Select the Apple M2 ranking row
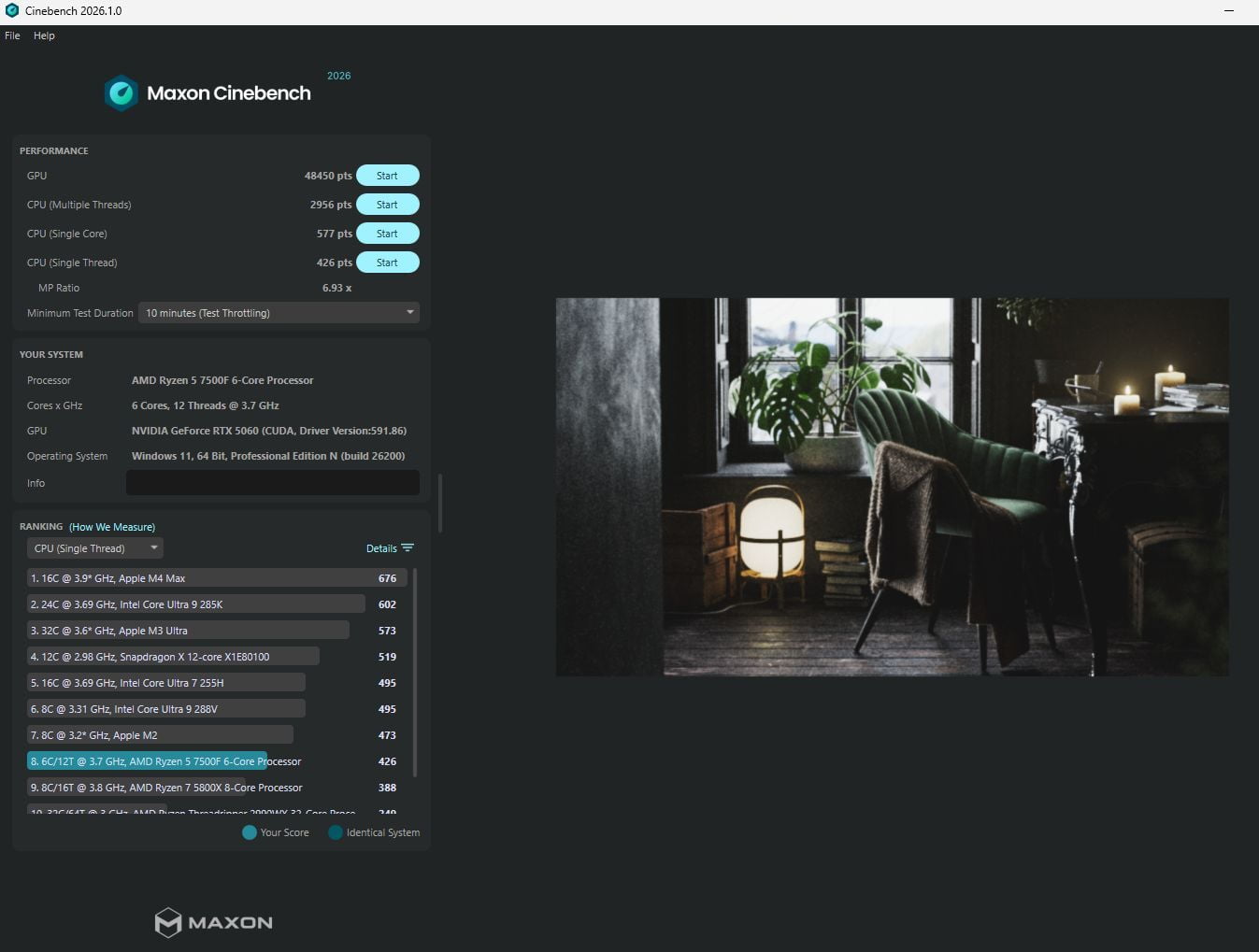 (217, 735)
